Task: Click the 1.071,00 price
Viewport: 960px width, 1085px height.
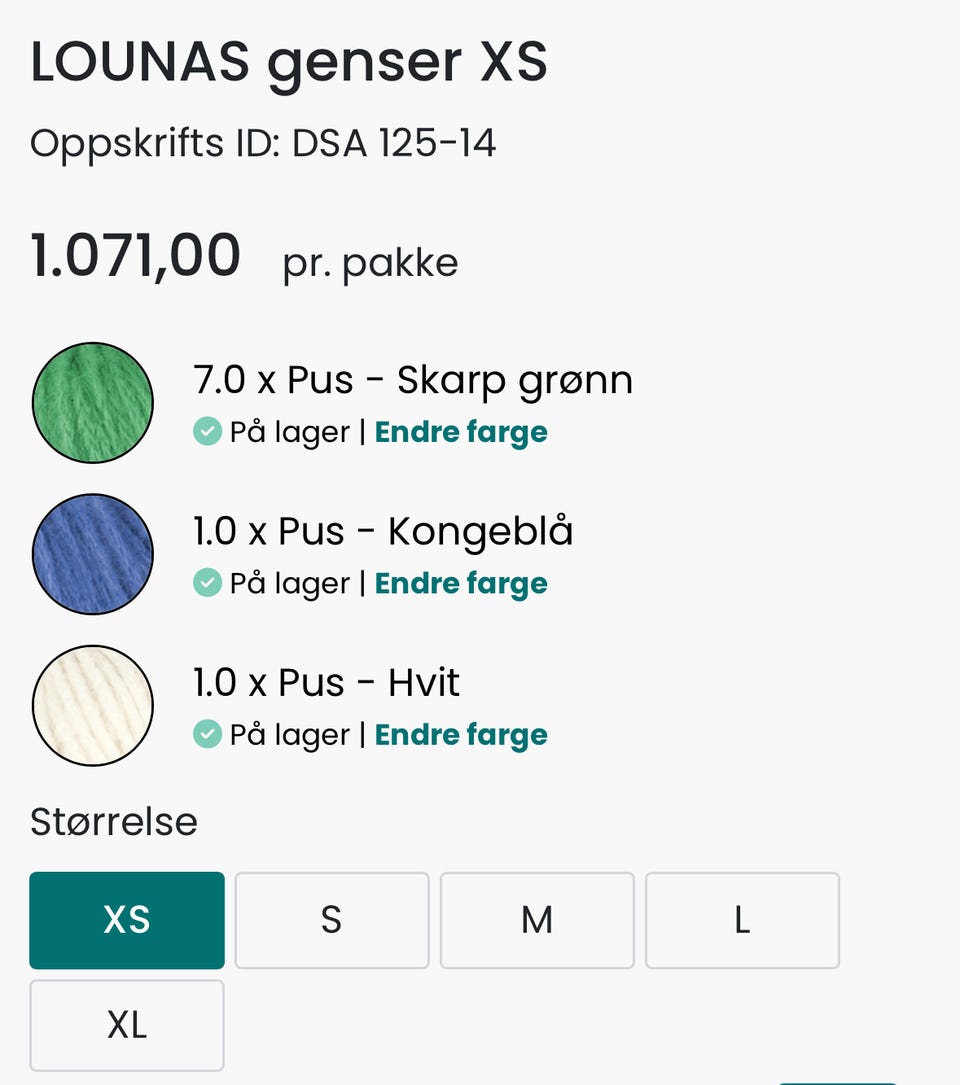Action: (136, 256)
